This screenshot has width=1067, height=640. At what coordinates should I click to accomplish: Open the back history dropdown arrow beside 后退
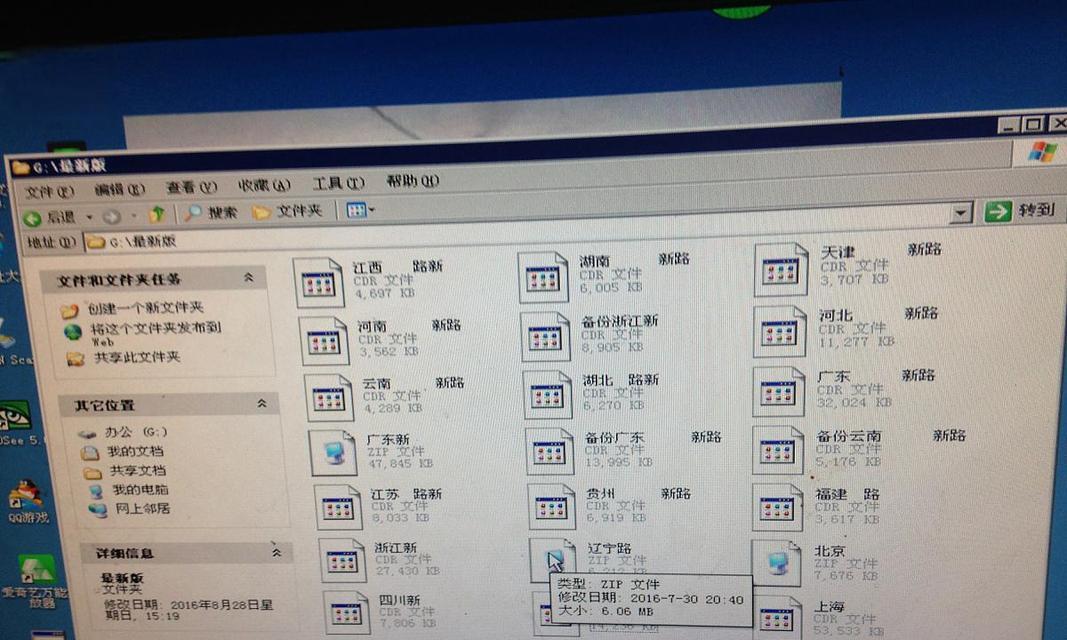[x=89, y=218]
